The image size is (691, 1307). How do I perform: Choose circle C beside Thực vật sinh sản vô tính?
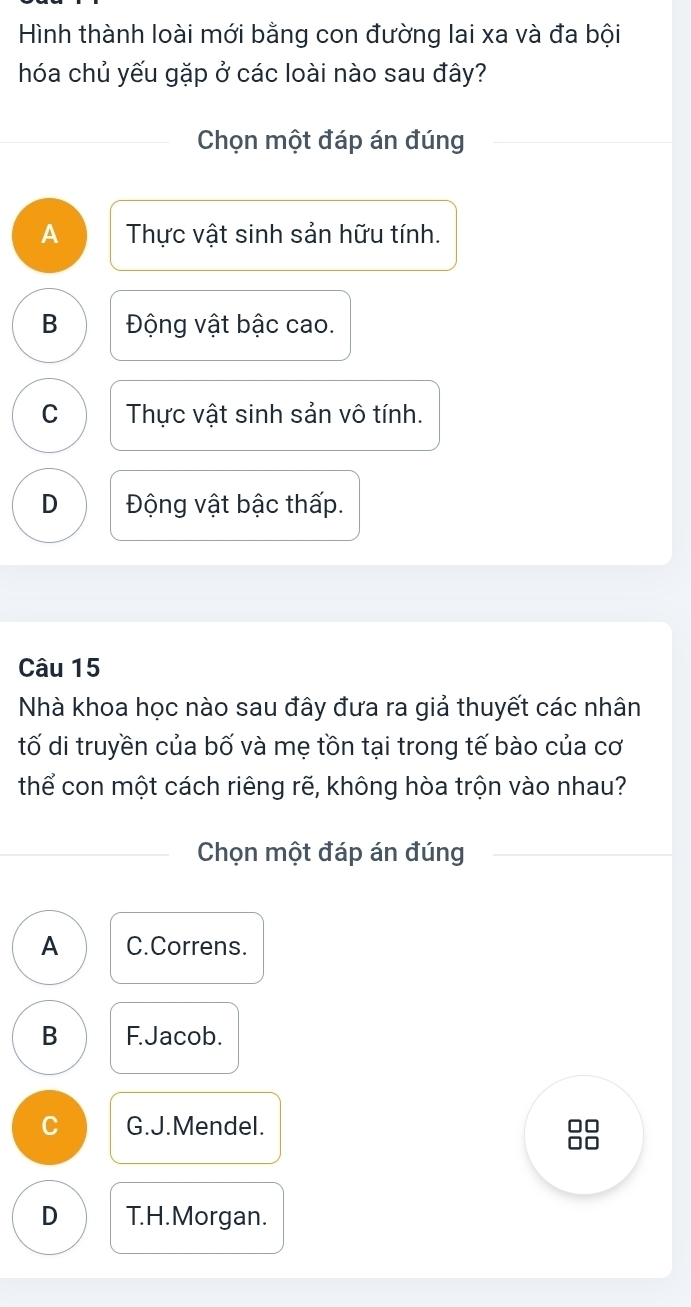point(50,415)
